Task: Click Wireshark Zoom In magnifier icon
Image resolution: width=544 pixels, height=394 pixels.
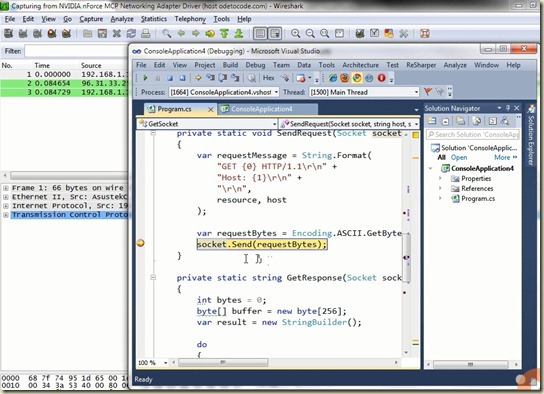Action: click(x=296, y=34)
